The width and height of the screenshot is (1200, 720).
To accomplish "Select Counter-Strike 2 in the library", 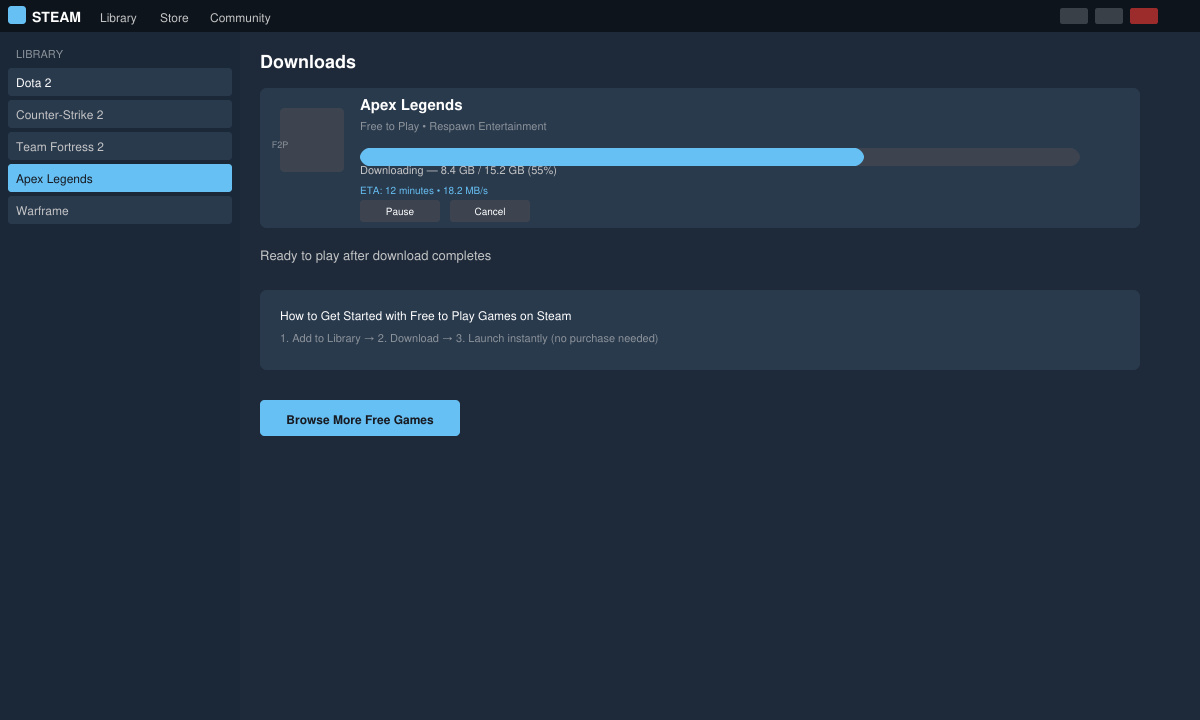I will pos(120,114).
